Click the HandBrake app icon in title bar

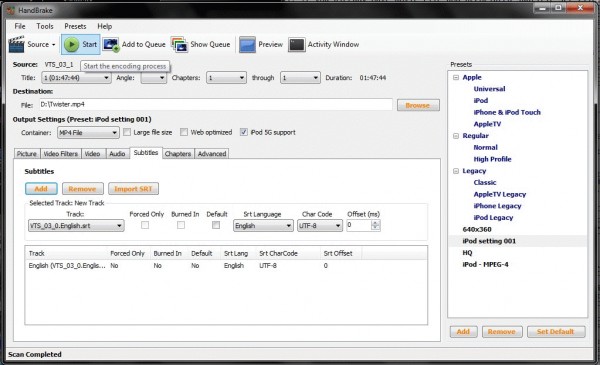point(11,10)
